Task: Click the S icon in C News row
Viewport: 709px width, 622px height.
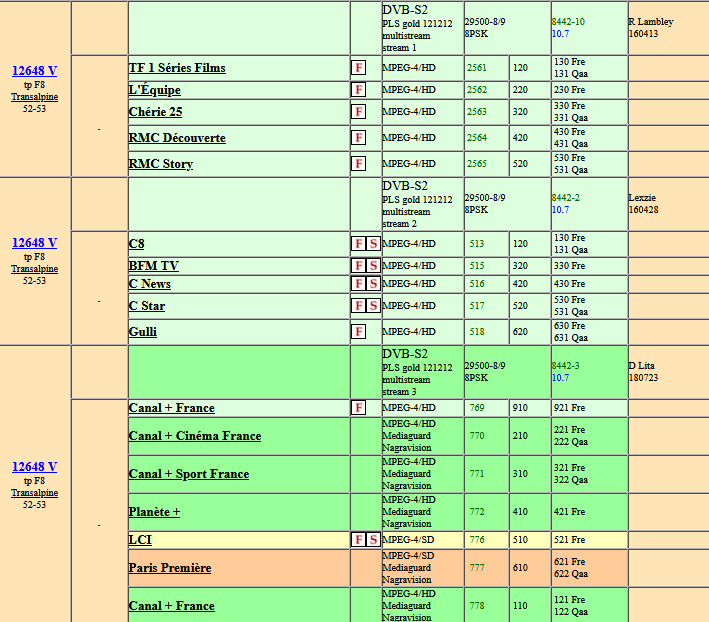Action: pyautogui.click(x=373, y=283)
